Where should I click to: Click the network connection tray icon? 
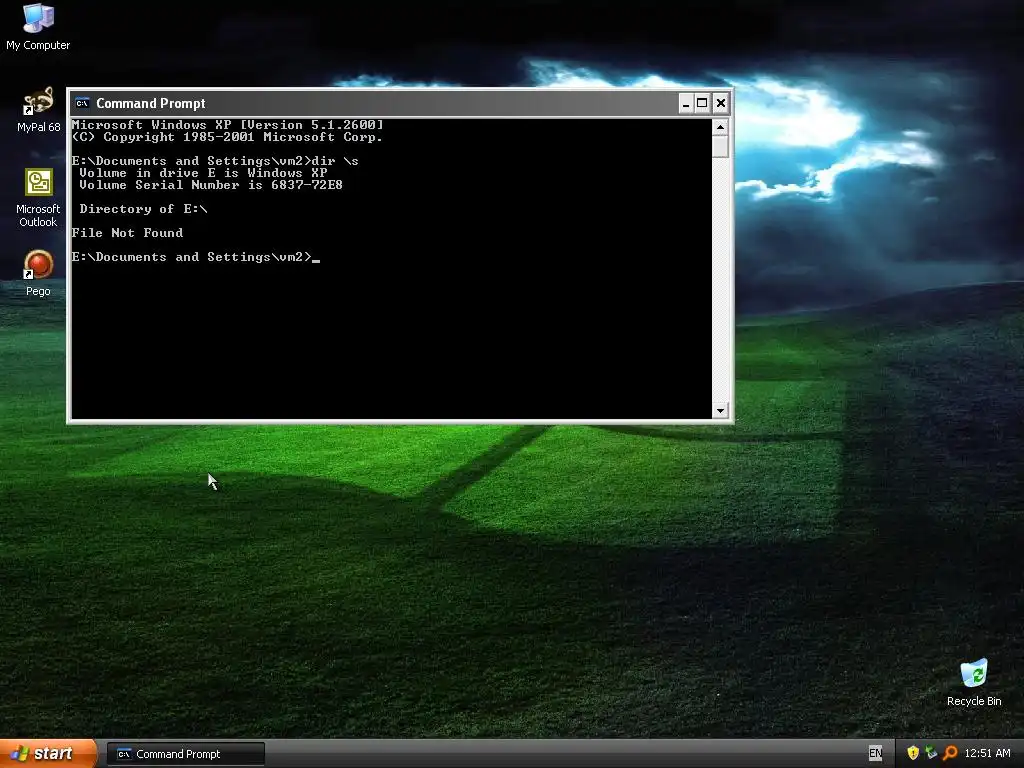(x=931, y=753)
